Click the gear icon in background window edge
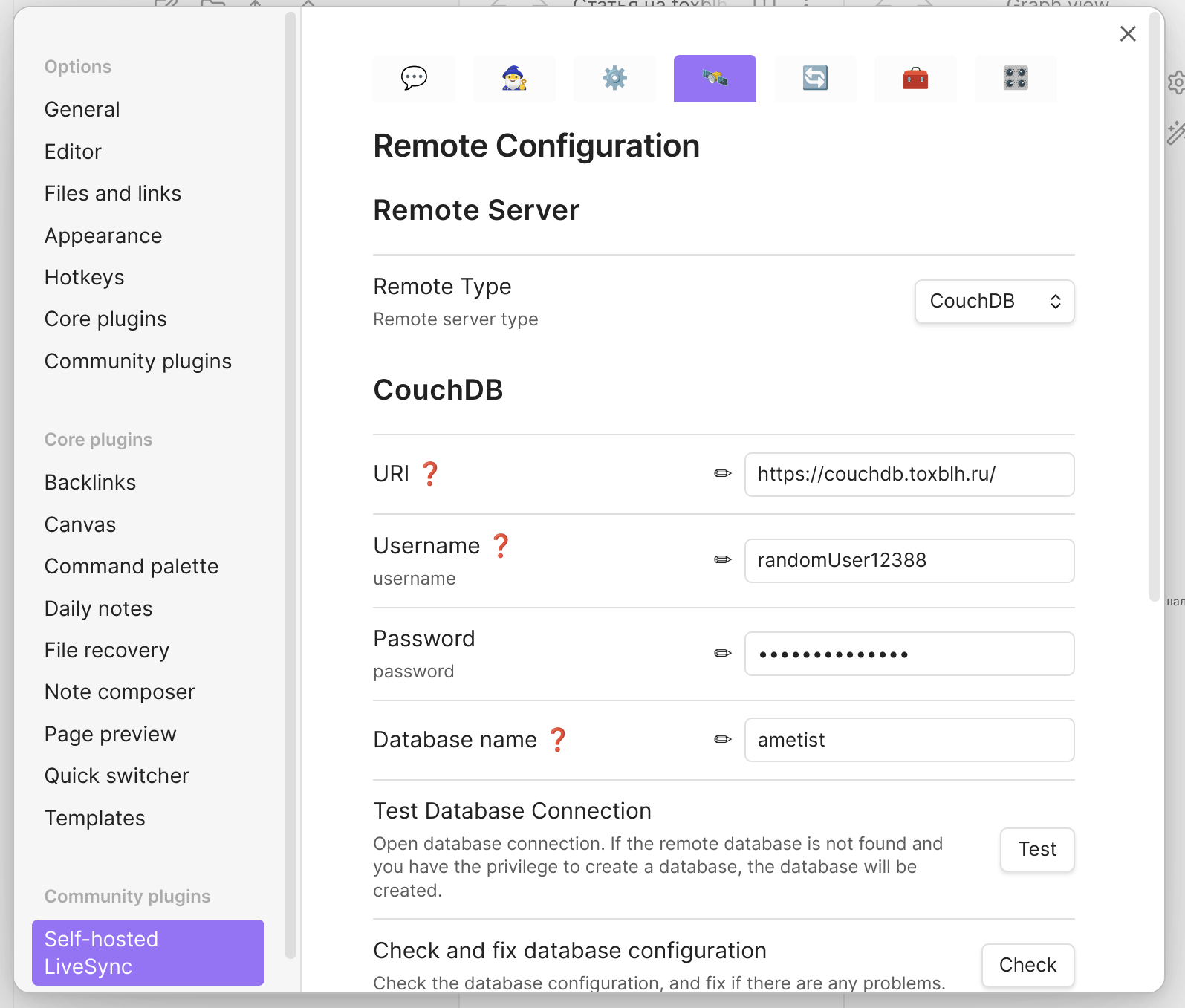Screen dimensions: 1185x1008 tap(1177, 82)
